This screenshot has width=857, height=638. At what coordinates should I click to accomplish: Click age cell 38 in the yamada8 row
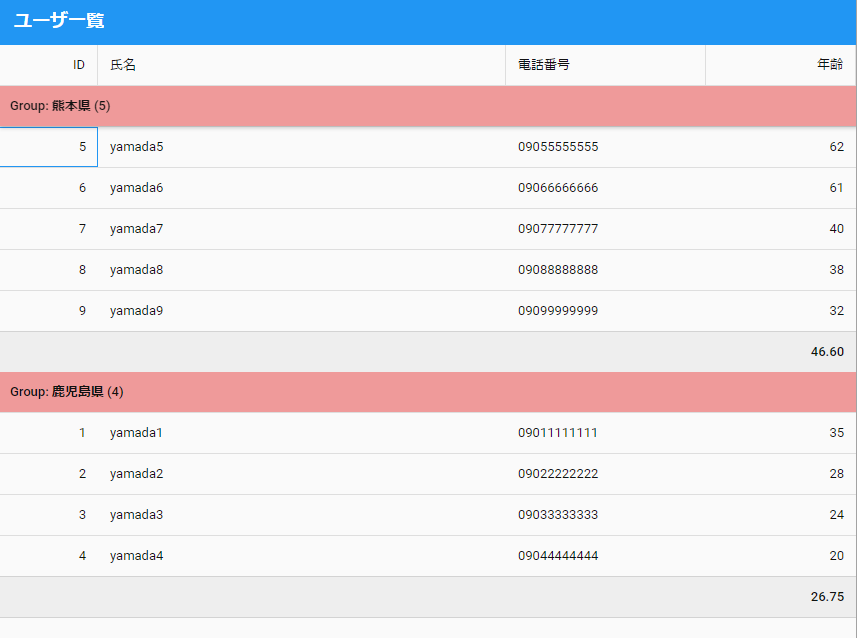coord(780,270)
